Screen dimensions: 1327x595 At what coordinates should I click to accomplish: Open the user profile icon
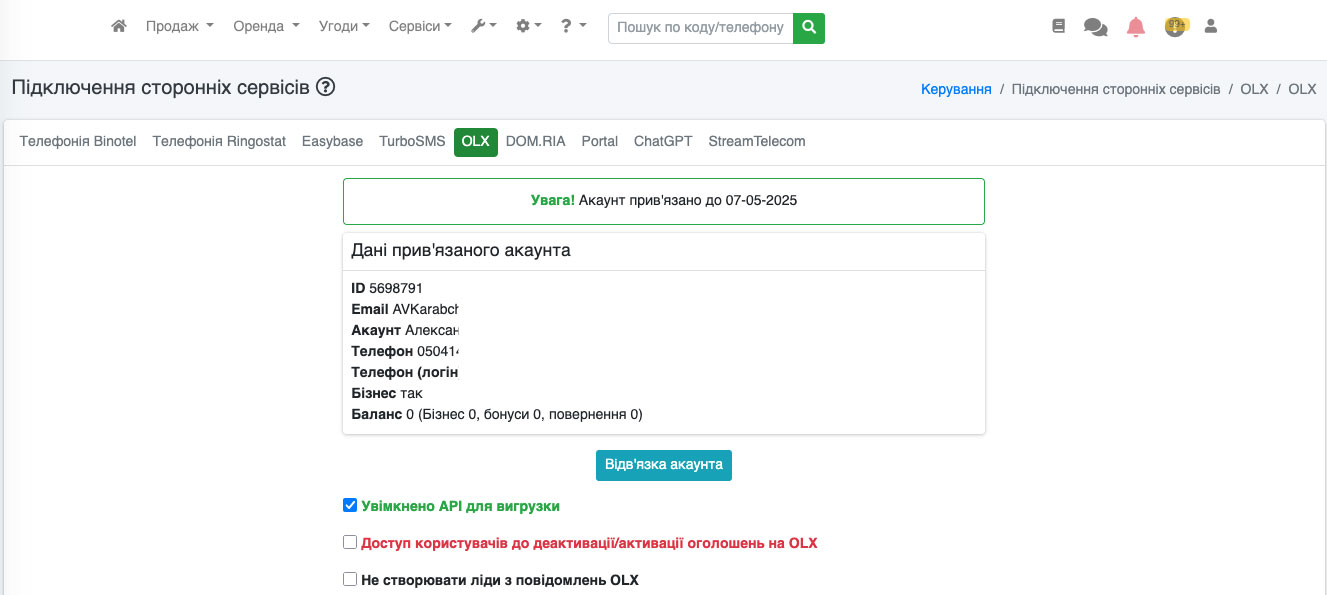(x=1211, y=27)
